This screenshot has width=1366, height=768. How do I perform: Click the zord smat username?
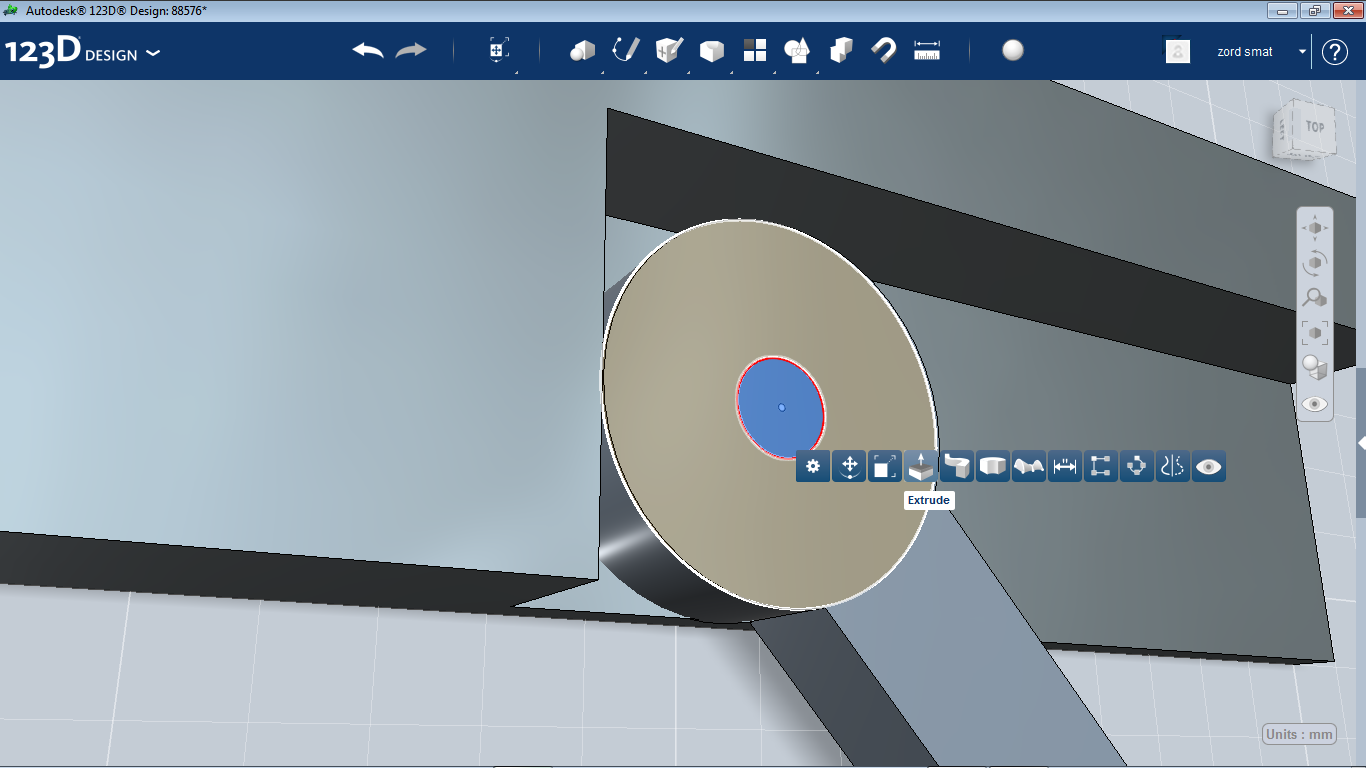click(x=1245, y=51)
